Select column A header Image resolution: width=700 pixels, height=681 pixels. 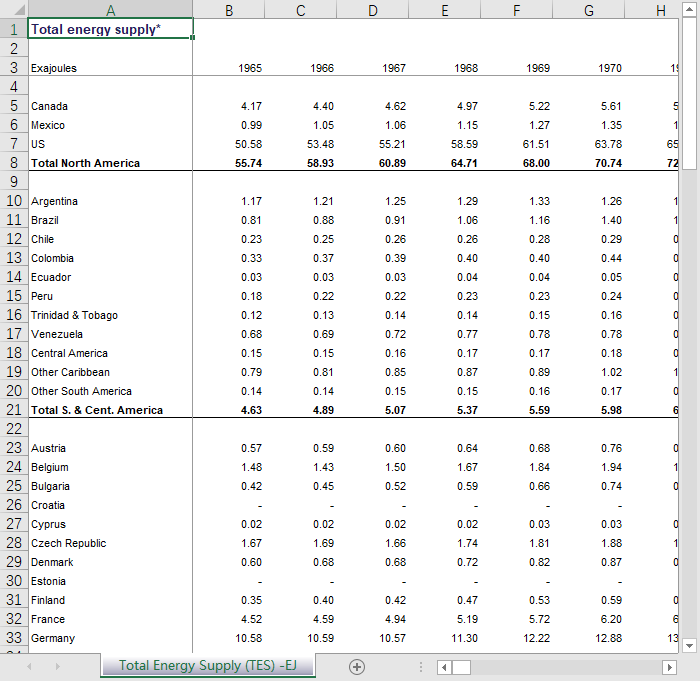[110, 9]
